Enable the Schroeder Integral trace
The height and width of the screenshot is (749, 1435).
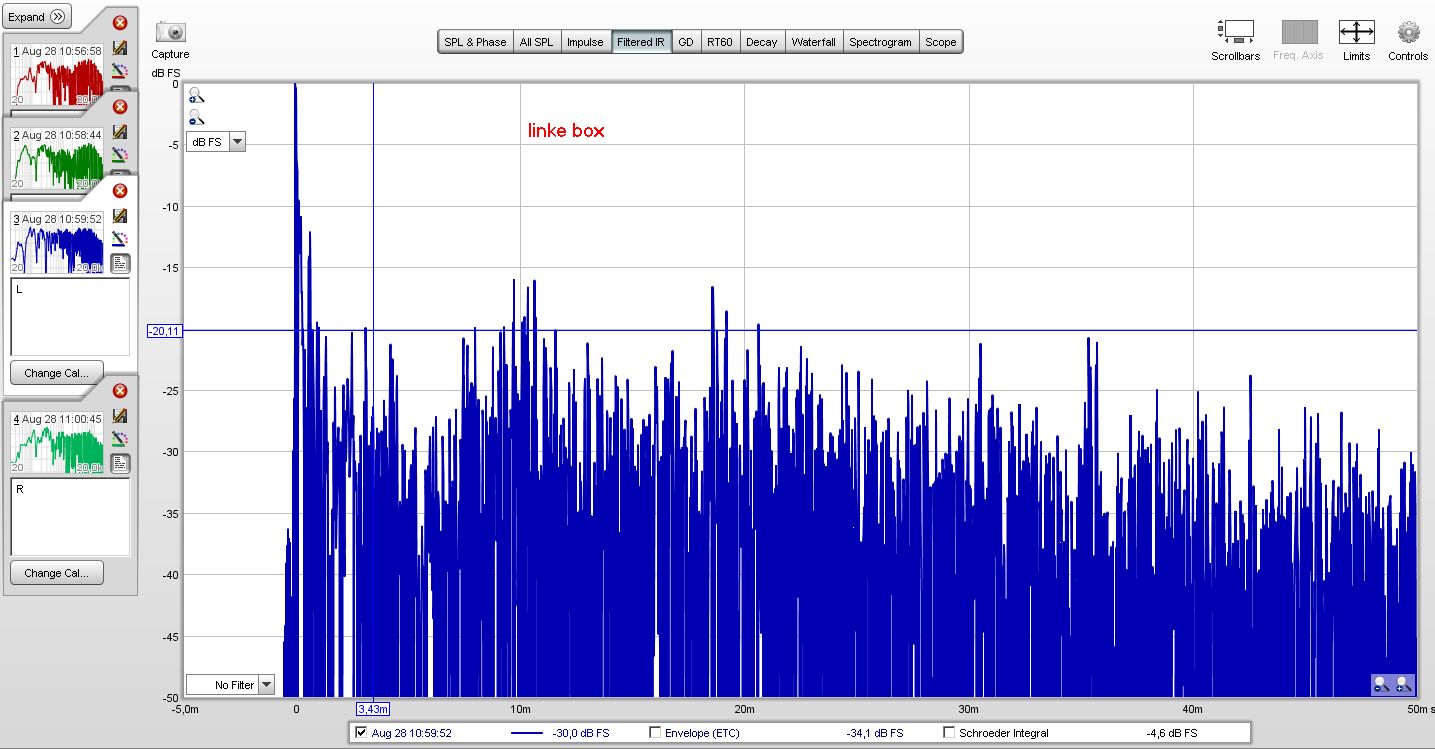(x=949, y=733)
